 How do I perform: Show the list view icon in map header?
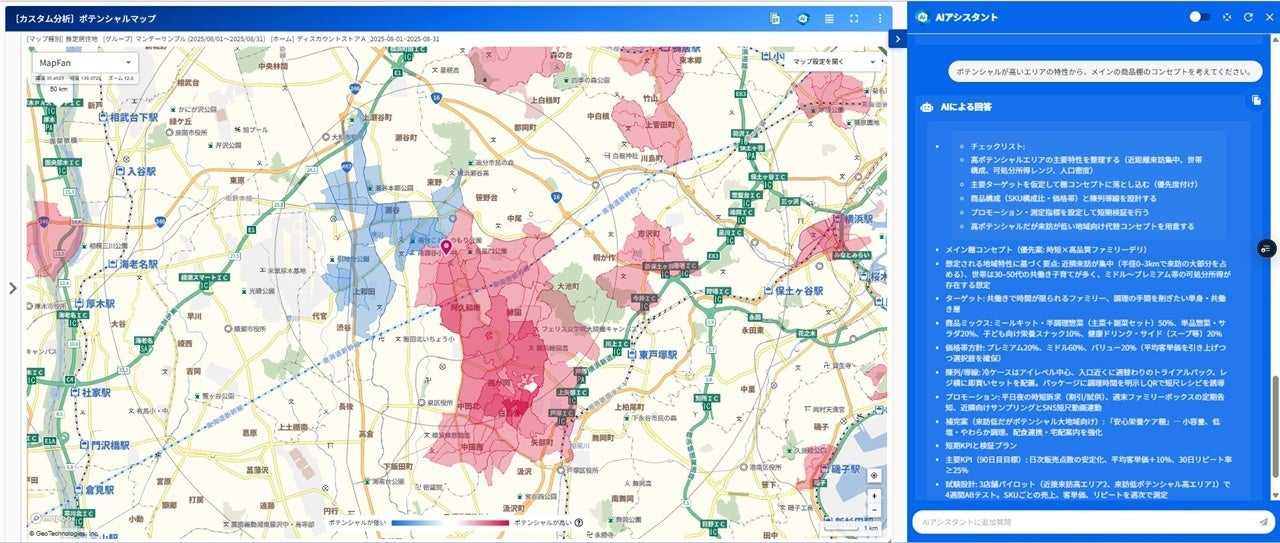(x=828, y=18)
